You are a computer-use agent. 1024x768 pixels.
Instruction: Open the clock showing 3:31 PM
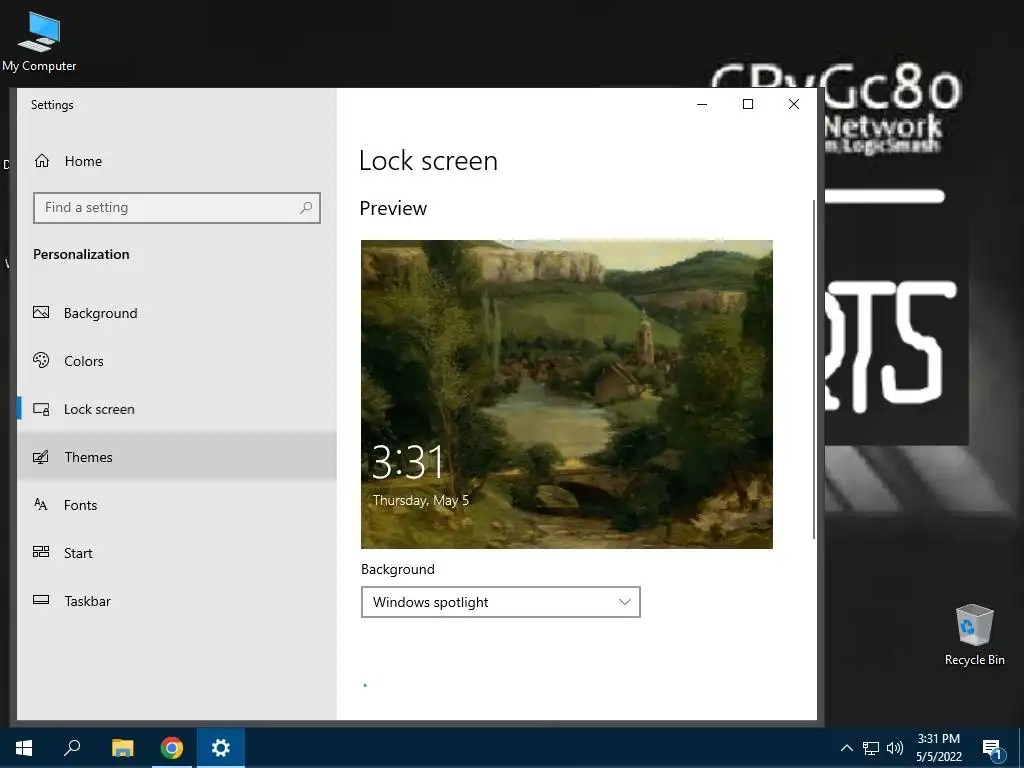[938, 748]
